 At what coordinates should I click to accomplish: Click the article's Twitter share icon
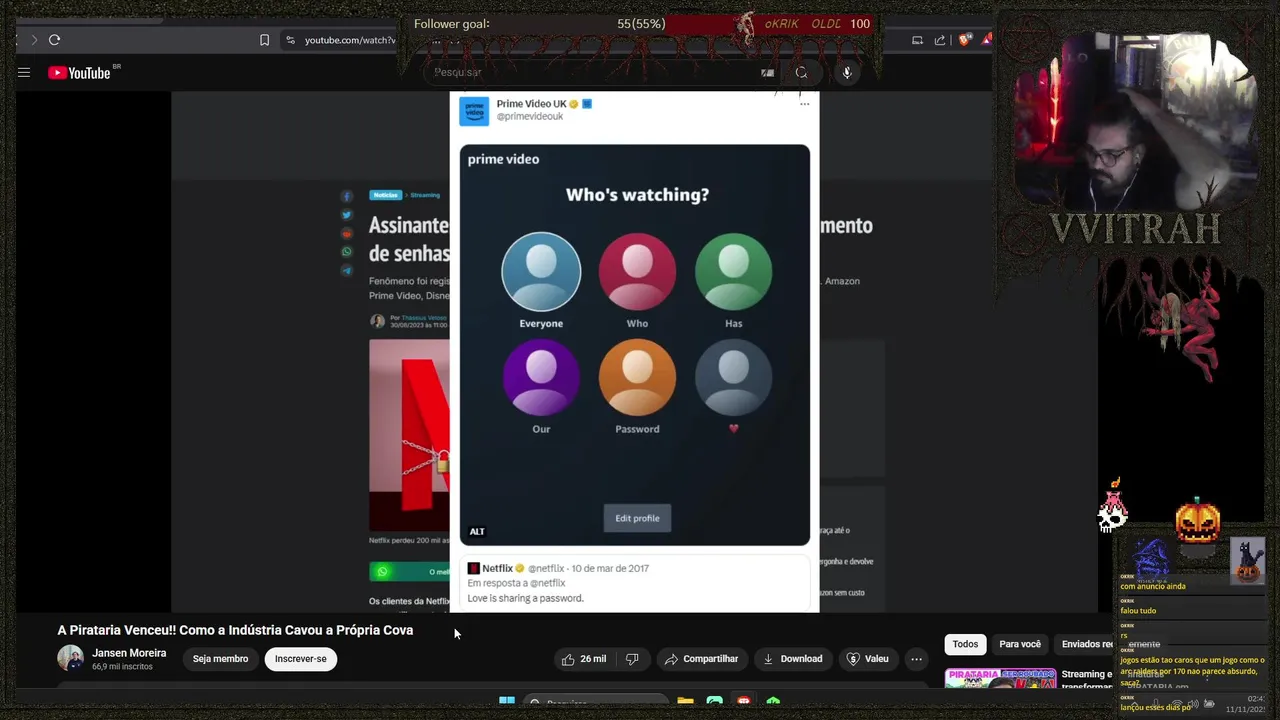click(347, 215)
